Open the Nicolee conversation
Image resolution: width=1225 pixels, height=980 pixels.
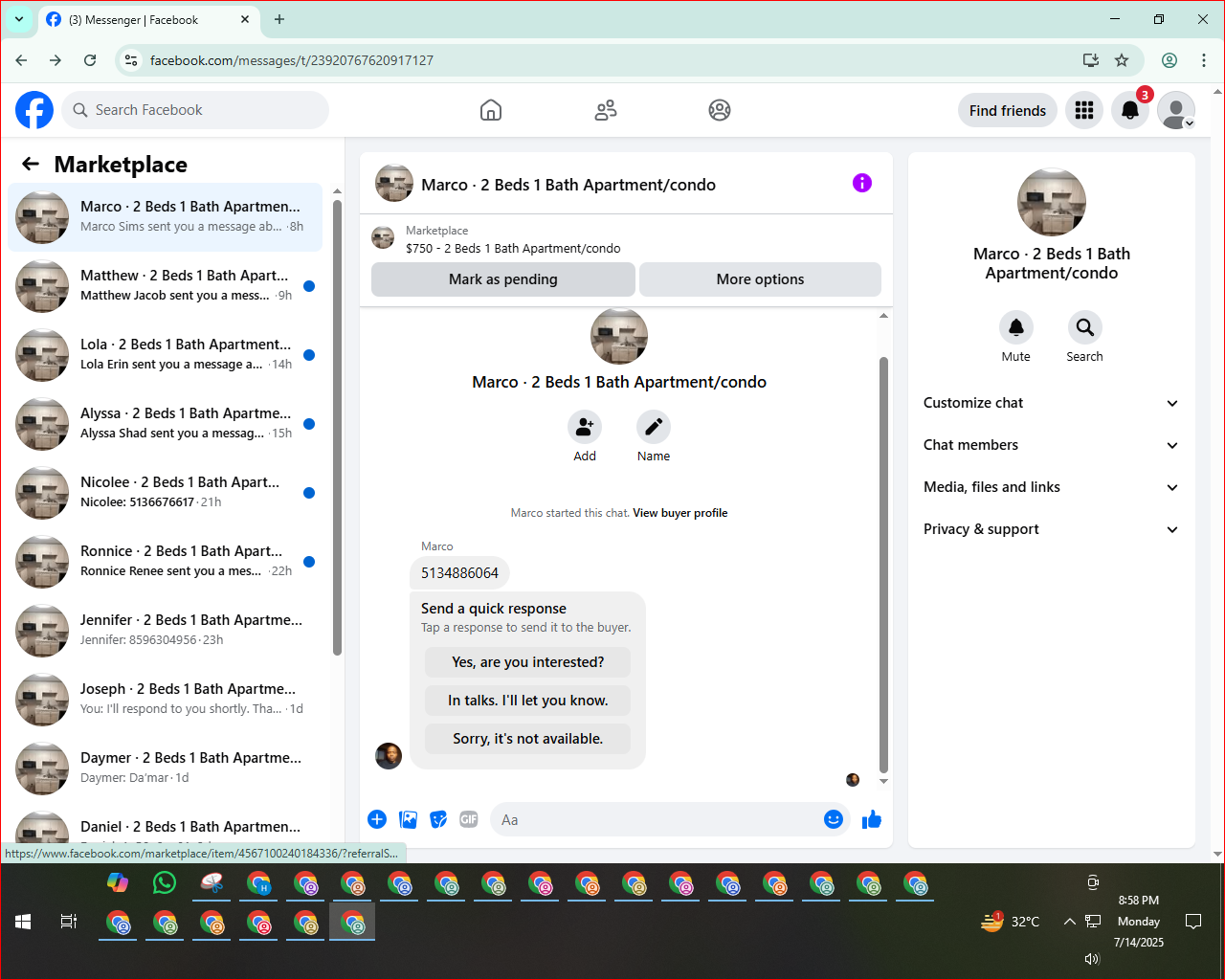(x=166, y=493)
